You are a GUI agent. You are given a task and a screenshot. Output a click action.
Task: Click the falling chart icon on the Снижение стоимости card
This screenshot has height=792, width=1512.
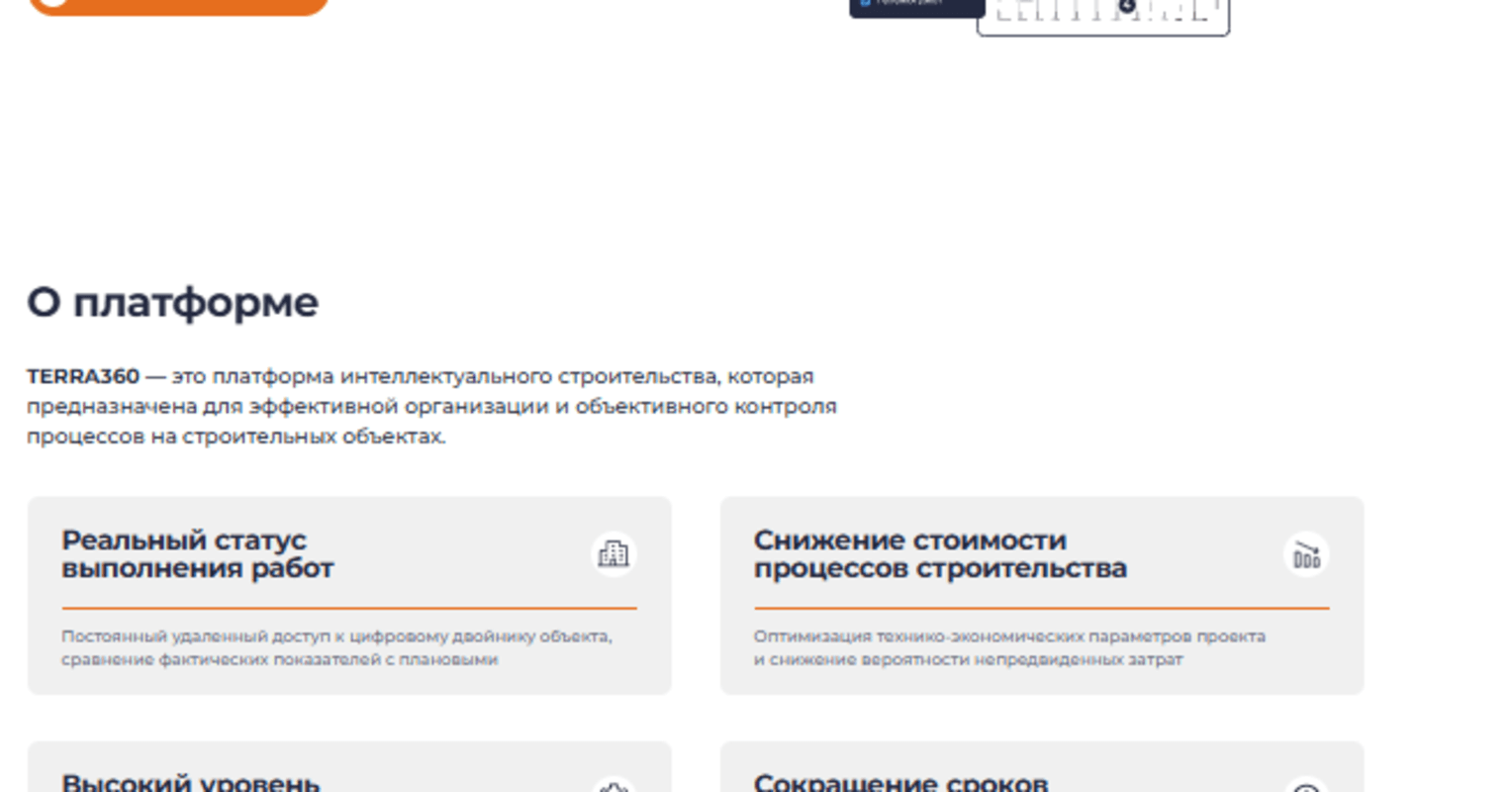point(1306,553)
